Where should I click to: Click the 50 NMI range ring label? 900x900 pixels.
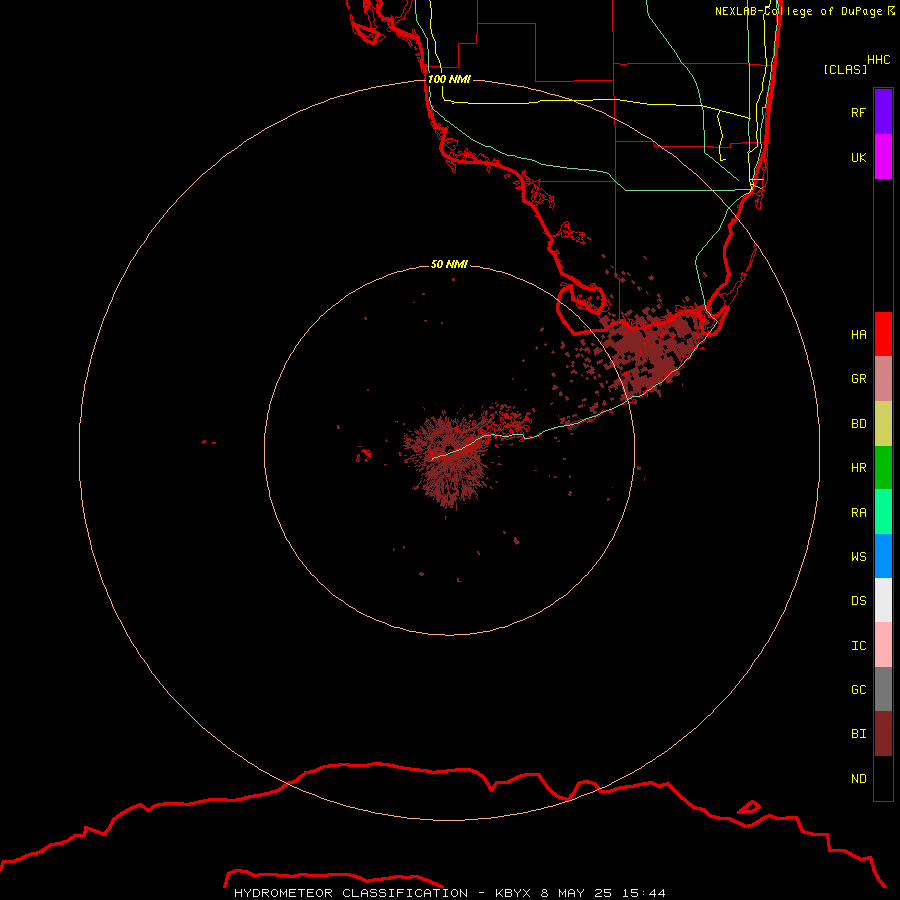click(x=449, y=264)
